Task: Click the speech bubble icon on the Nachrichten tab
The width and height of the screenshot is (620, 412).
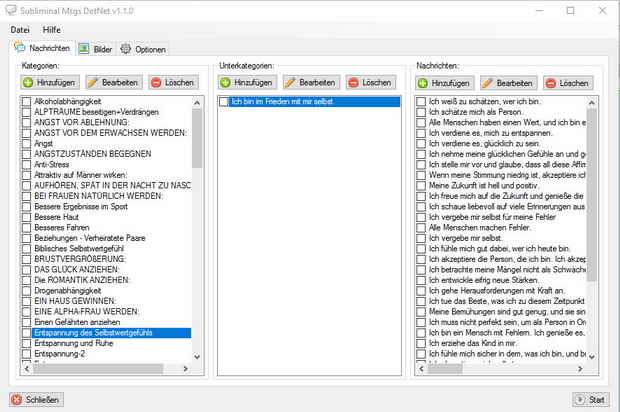Action: point(20,48)
